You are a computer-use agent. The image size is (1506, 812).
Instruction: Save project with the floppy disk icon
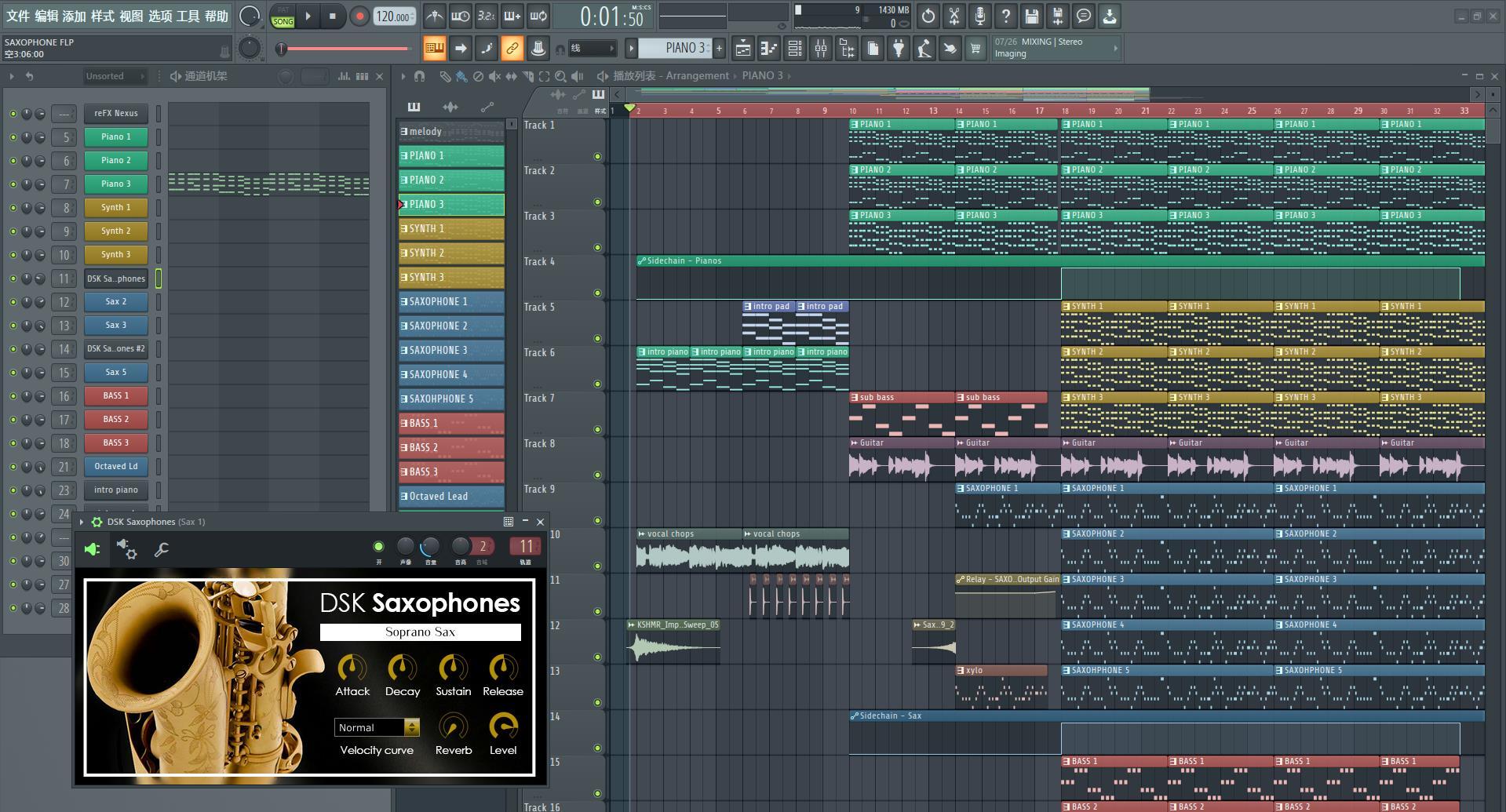[x=1032, y=16]
